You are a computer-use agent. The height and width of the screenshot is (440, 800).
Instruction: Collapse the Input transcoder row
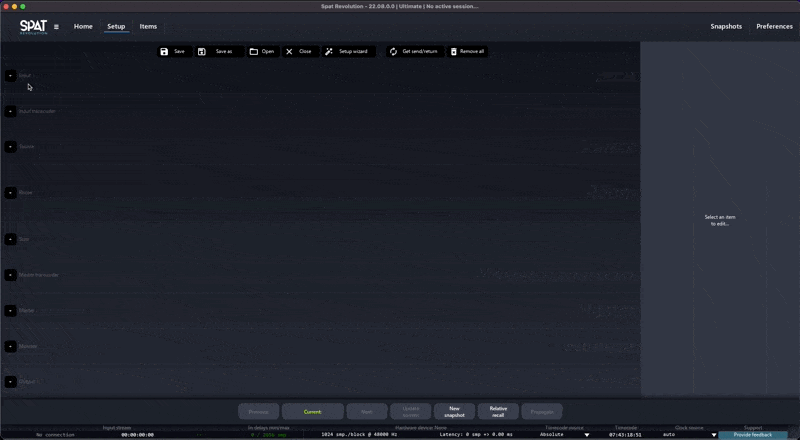point(10,111)
